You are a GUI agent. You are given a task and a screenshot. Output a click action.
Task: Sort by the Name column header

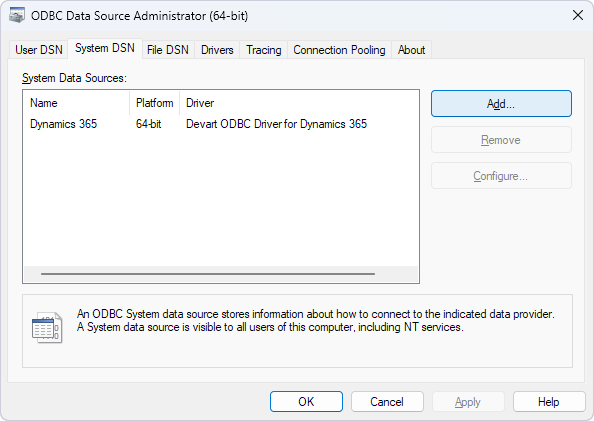[x=77, y=103]
